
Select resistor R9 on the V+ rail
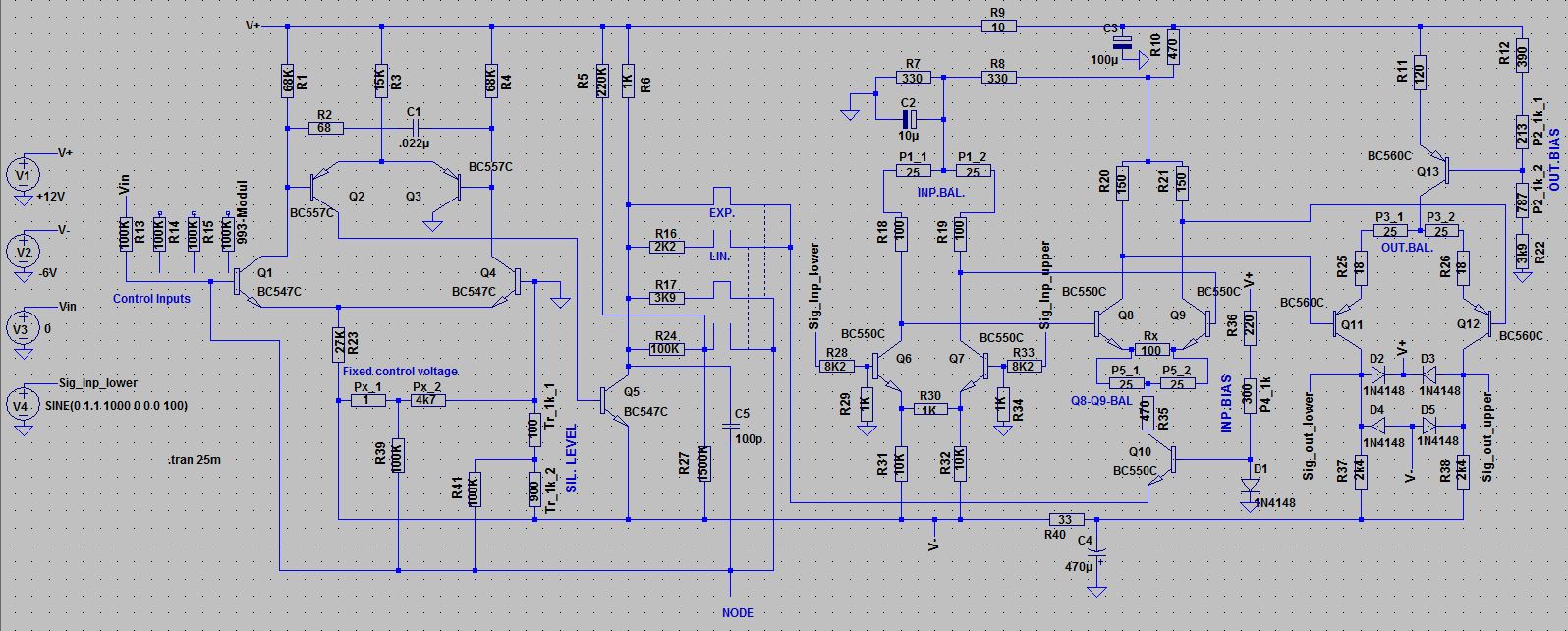coord(998,27)
